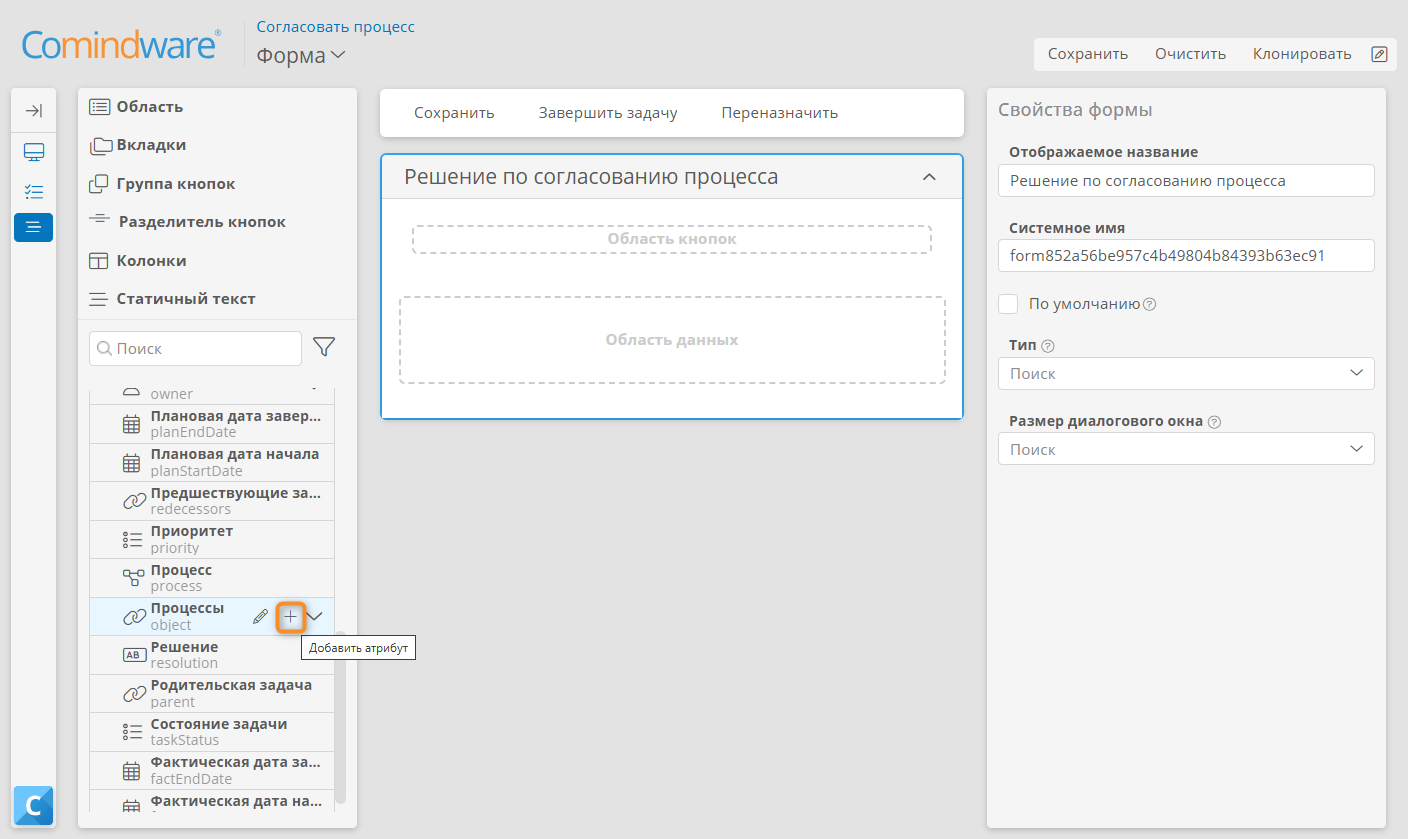Open the Размер диалогового окна dropdown
The width and height of the screenshot is (1408, 839).
pos(1186,449)
